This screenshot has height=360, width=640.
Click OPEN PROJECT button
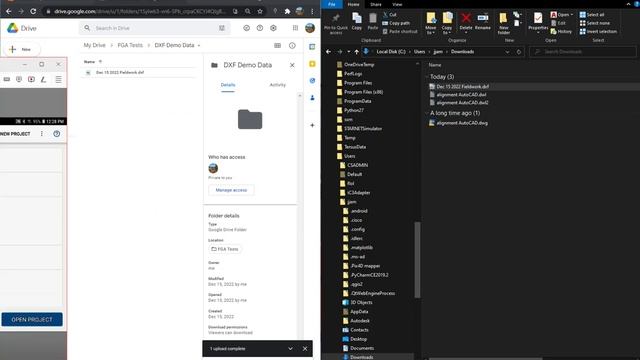pyautogui.click(x=32, y=320)
